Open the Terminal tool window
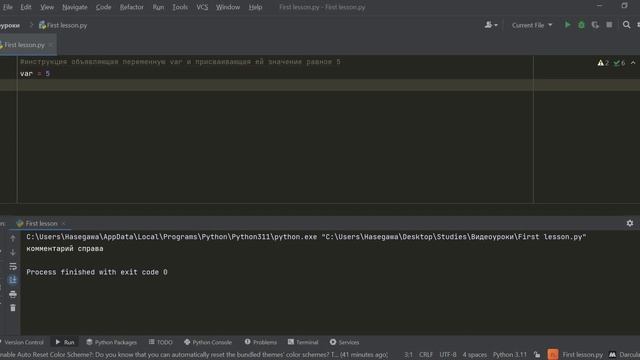The image size is (640, 360). (303, 342)
